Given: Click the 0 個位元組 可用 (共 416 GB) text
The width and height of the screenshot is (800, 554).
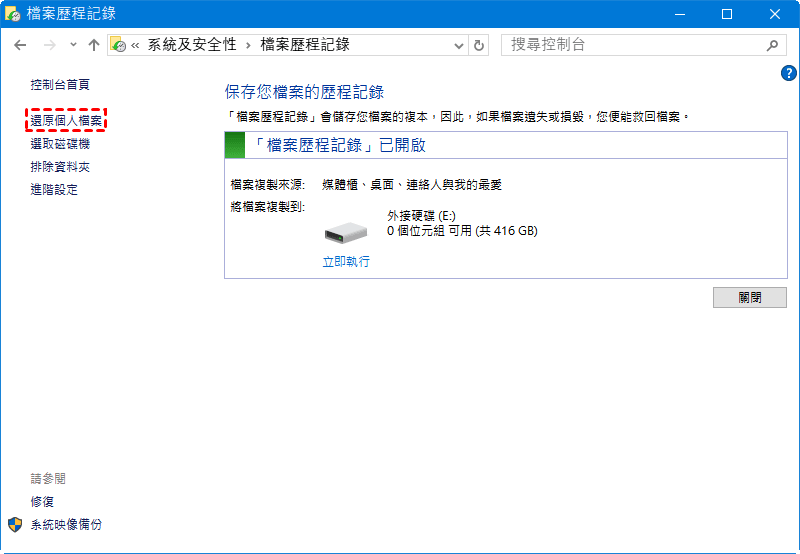Looking at the screenshot, I should tap(462, 231).
